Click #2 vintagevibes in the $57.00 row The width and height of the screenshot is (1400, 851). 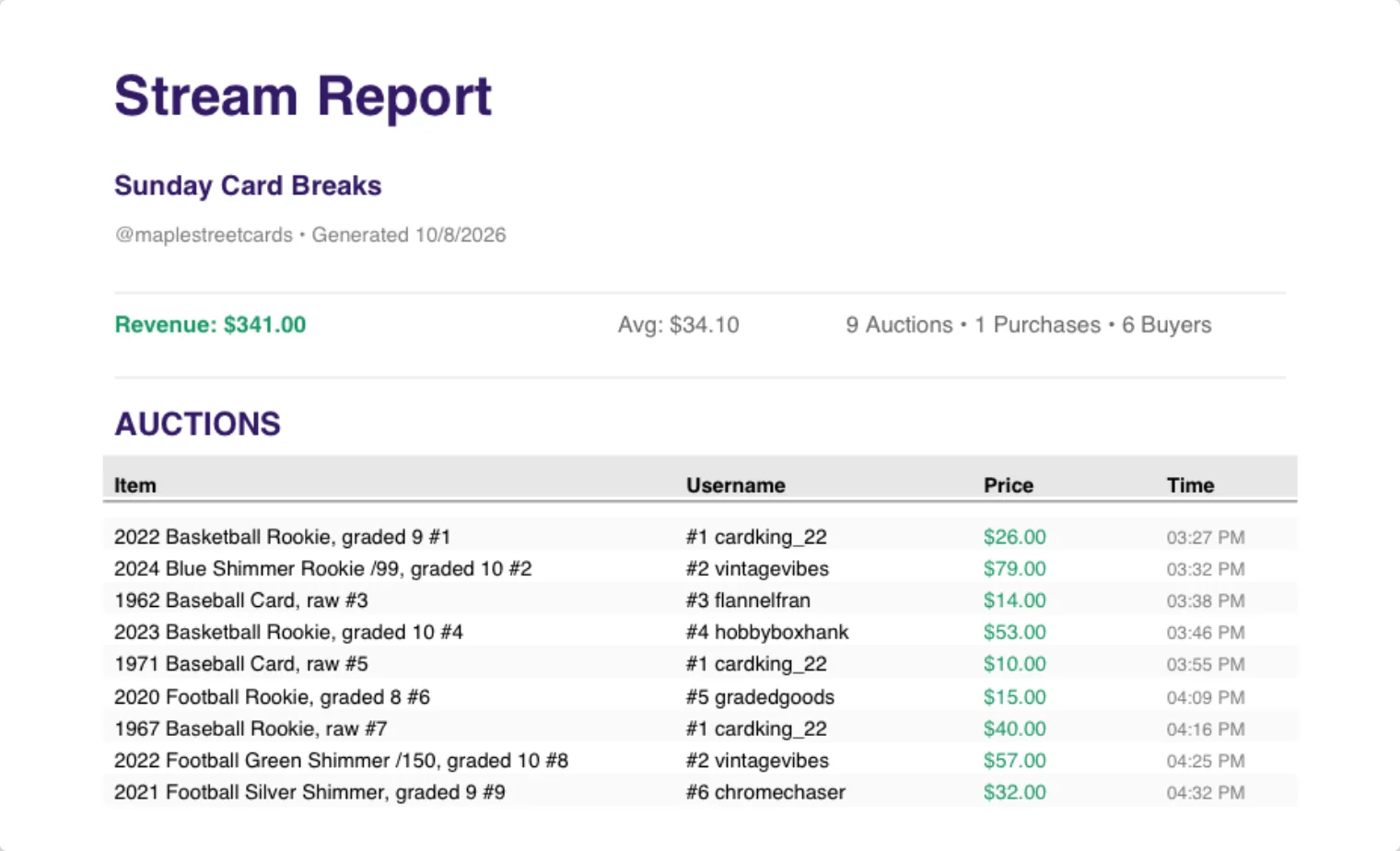757,761
